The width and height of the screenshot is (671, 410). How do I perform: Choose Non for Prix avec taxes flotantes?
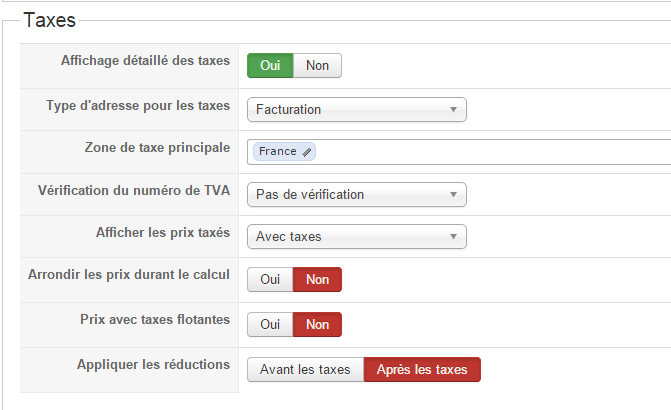317,324
